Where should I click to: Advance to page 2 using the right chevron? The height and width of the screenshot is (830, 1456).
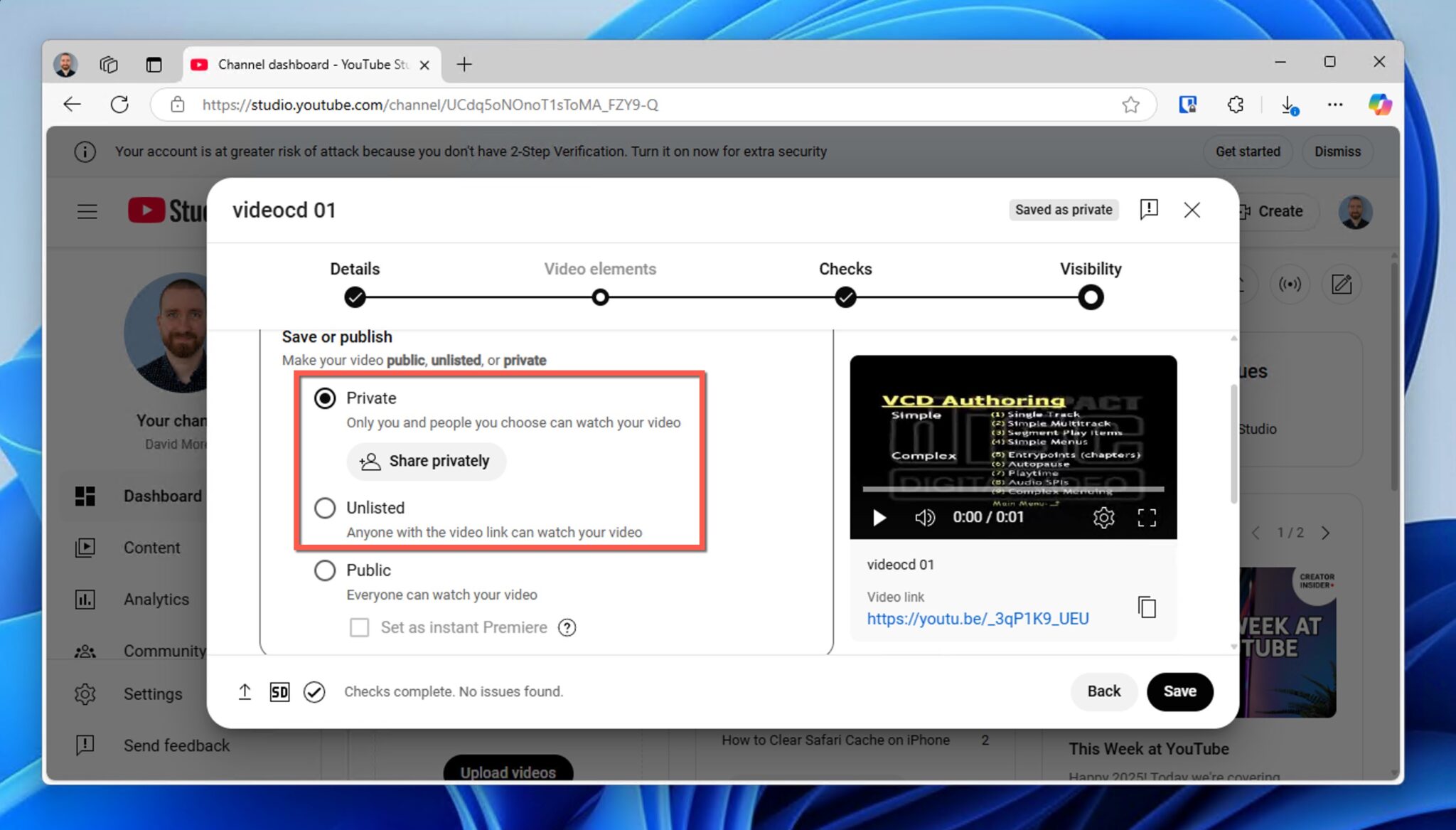point(1327,532)
